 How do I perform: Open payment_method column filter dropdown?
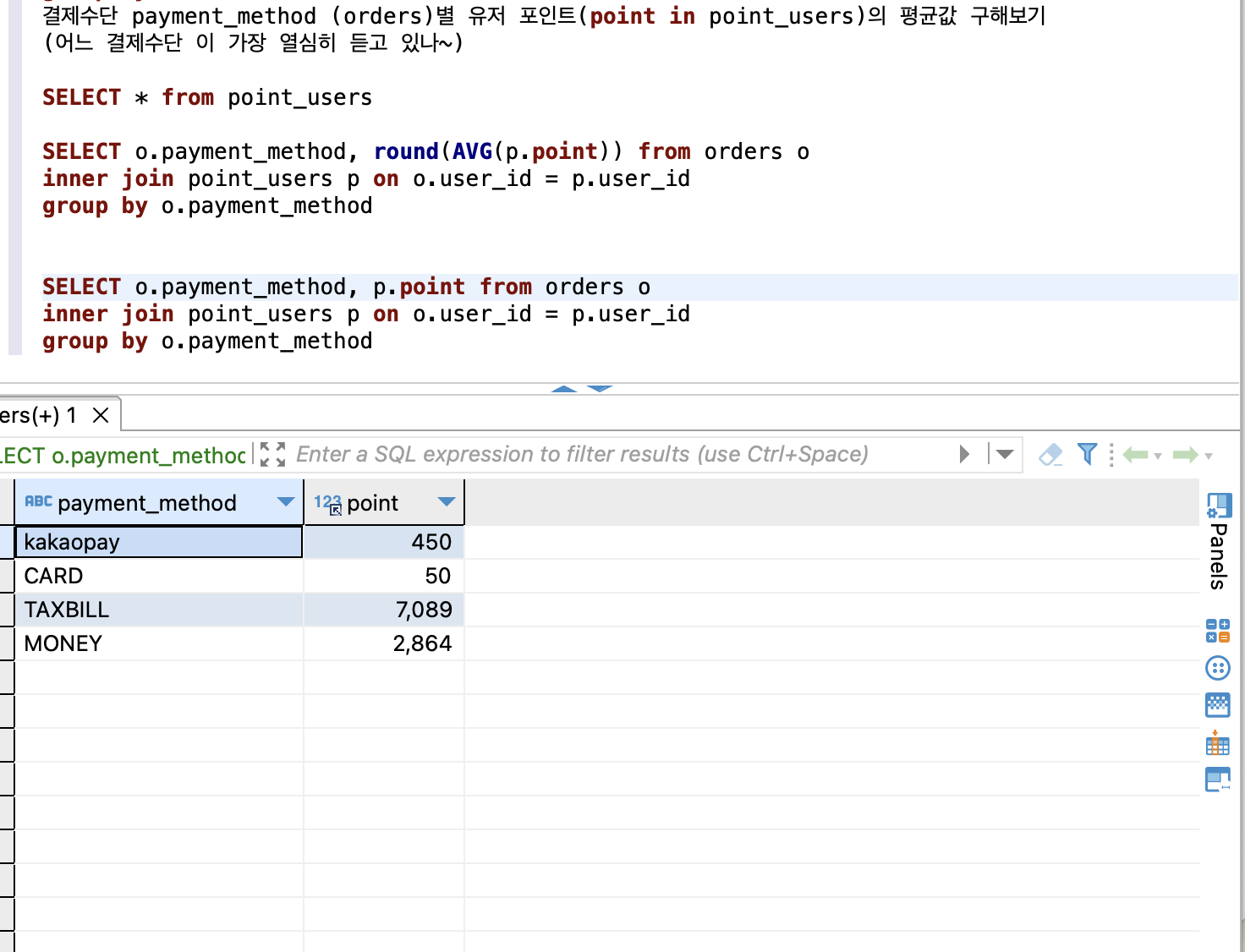click(286, 501)
